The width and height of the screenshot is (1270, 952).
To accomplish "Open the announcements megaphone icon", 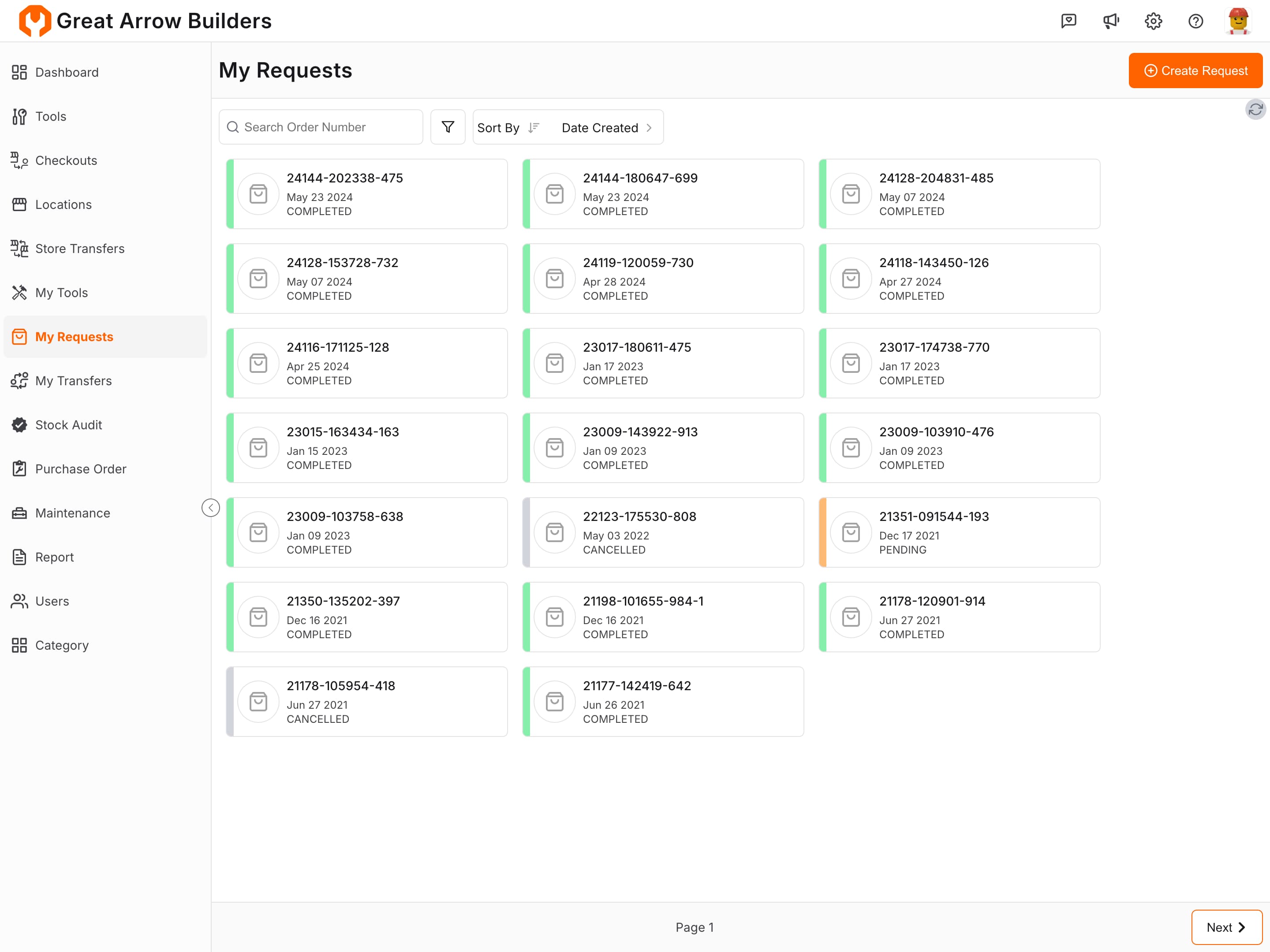I will pos(1111,21).
